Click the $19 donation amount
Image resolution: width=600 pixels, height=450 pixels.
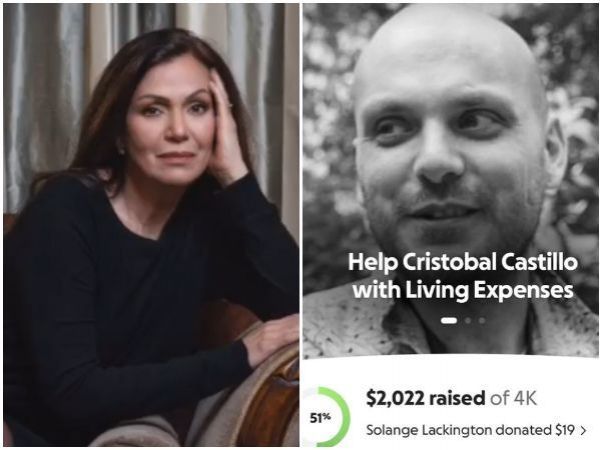point(565,430)
